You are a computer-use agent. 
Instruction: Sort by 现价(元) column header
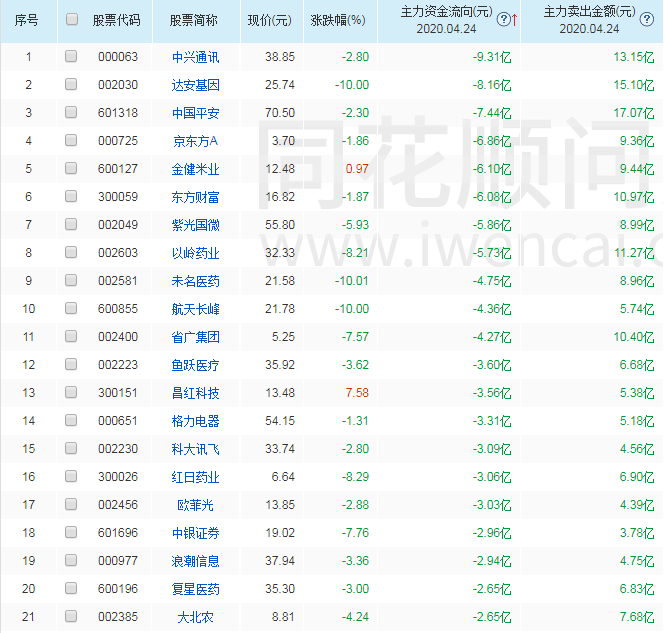(x=270, y=20)
